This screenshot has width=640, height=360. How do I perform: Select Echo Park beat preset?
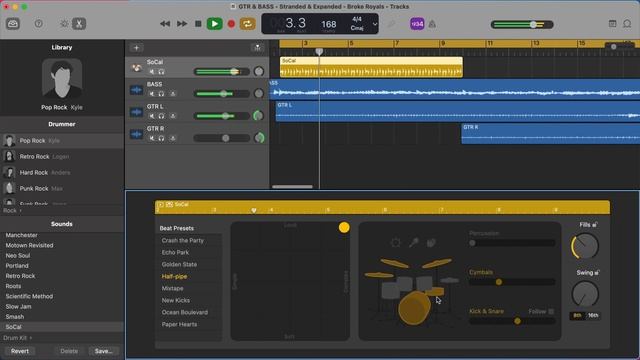175,252
